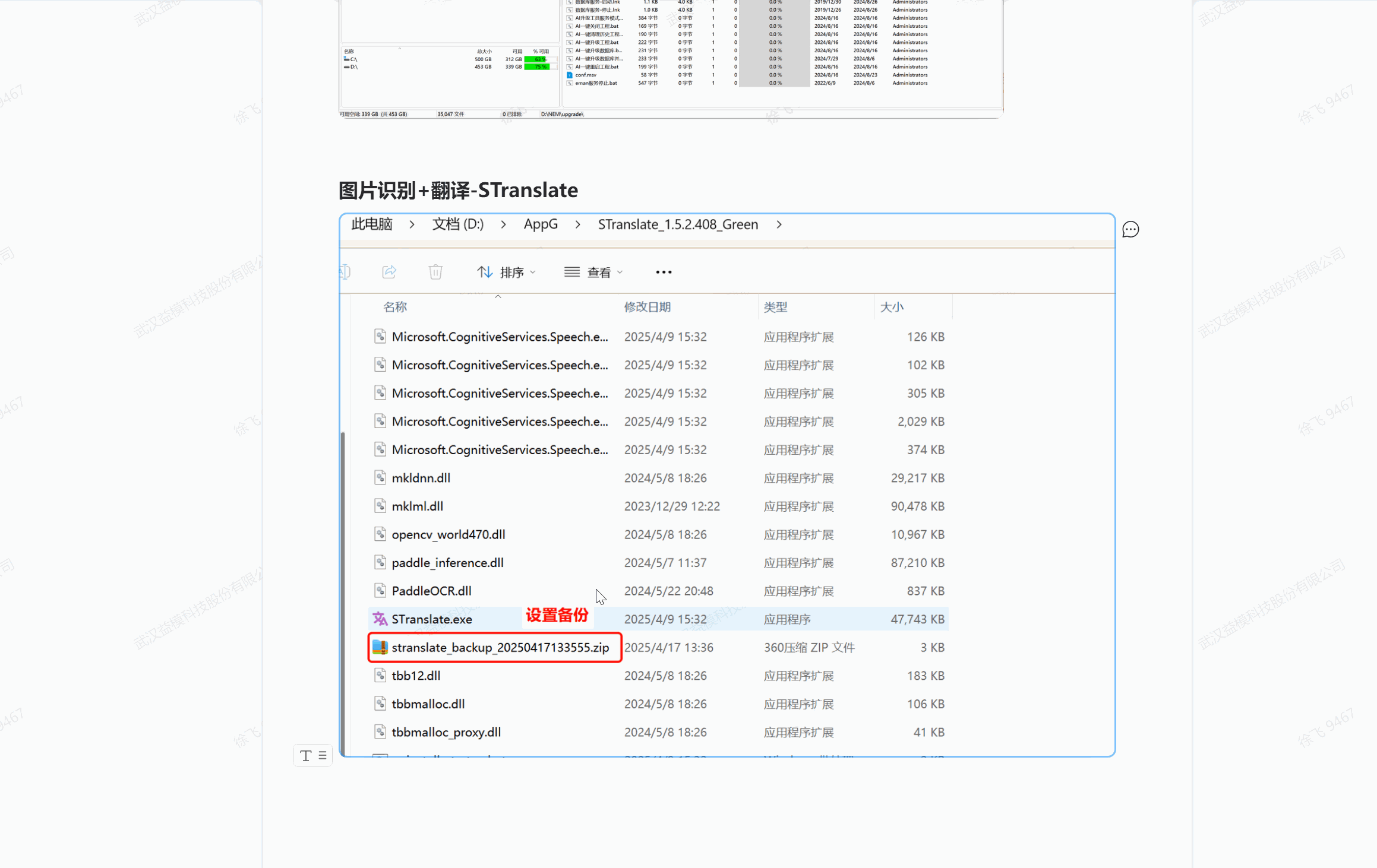Sort by 修改日期 column header
Viewport: 1377px width, 868px height.
647,307
